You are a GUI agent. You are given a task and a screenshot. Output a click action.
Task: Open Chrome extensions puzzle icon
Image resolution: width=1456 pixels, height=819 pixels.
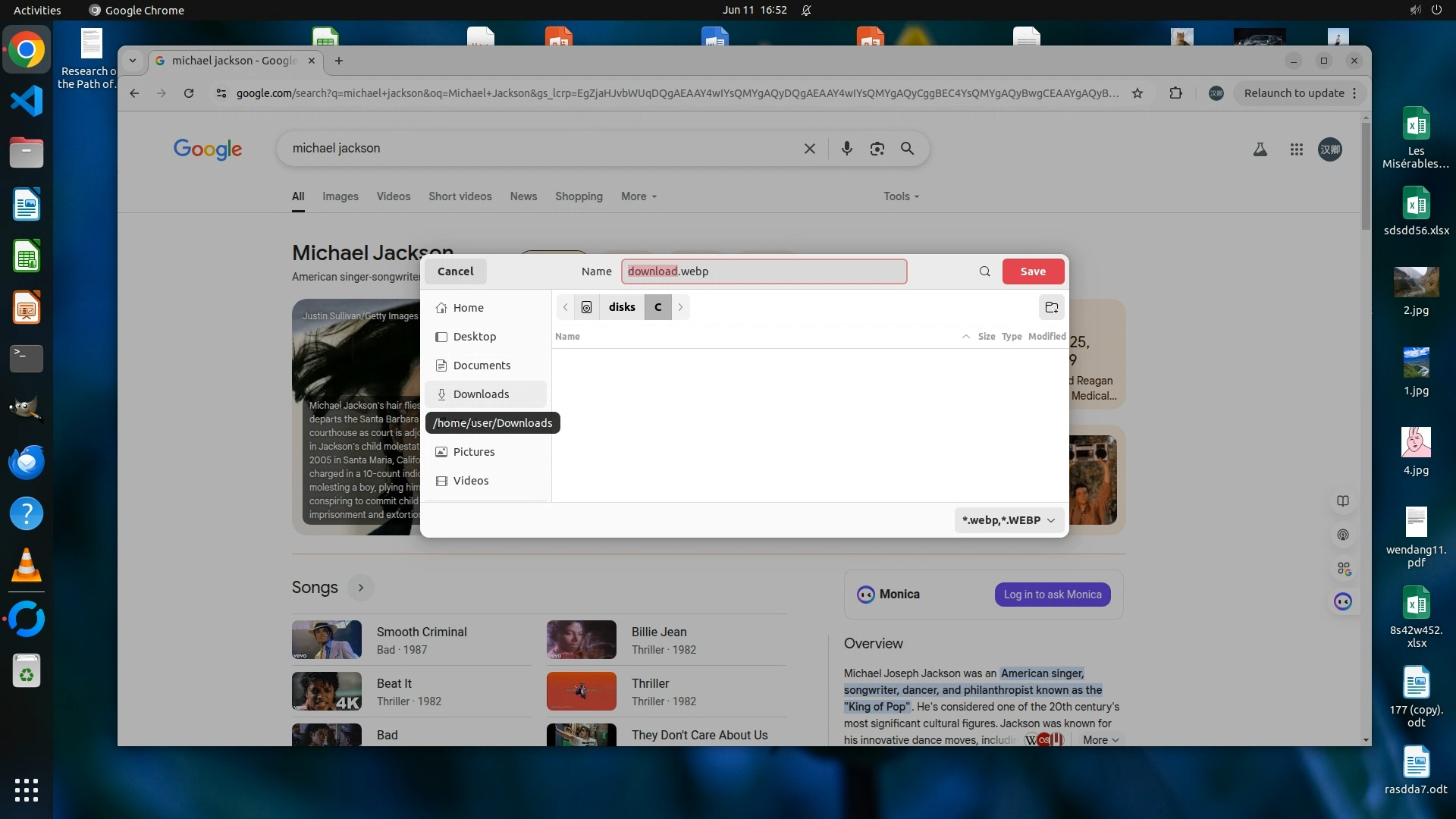pyautogui.click(x=1175, y=93)
